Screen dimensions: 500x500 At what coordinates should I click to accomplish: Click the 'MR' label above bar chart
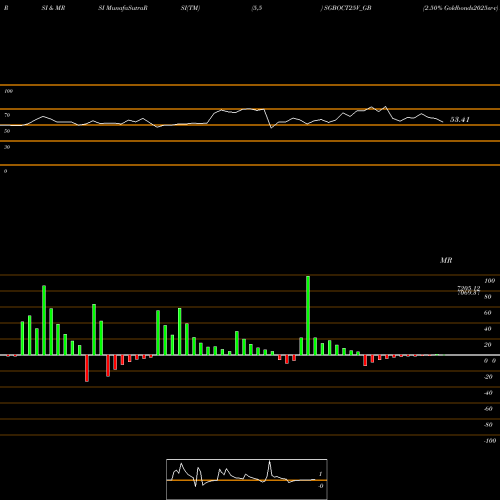tap(446, 260)
